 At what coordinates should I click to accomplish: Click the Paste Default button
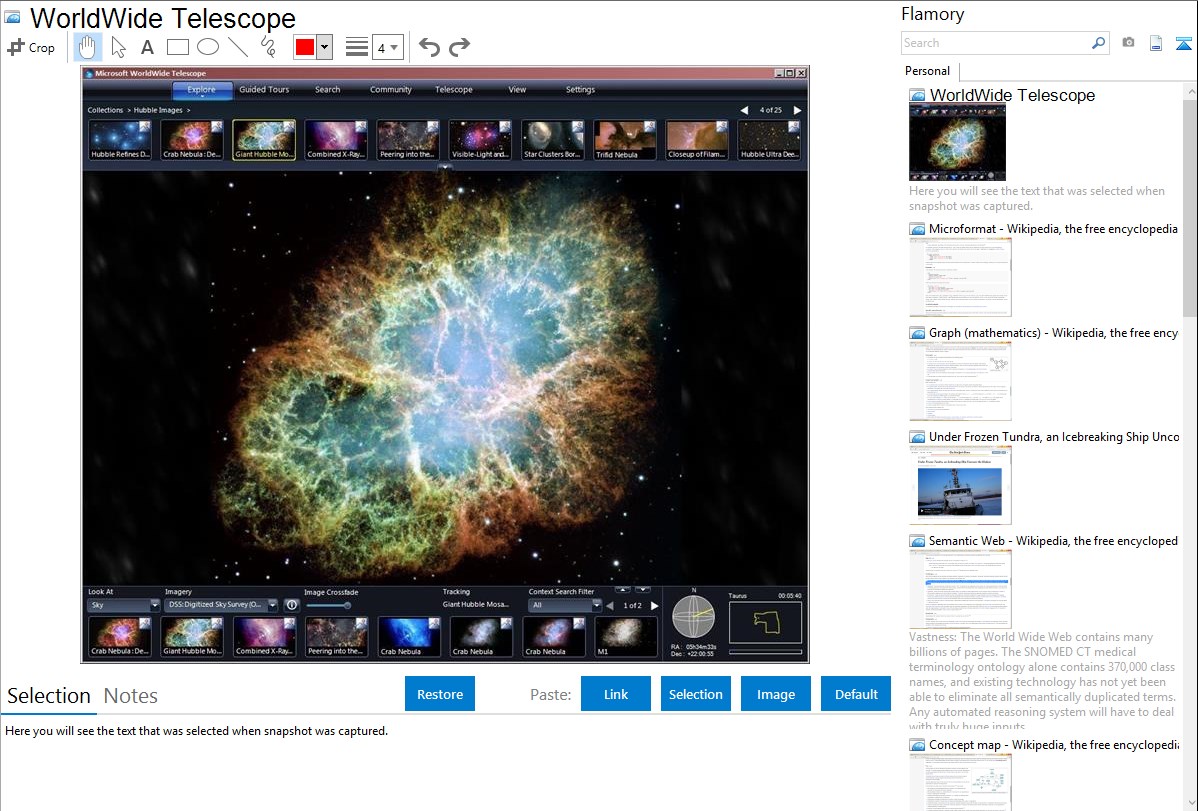click(856, 694)
